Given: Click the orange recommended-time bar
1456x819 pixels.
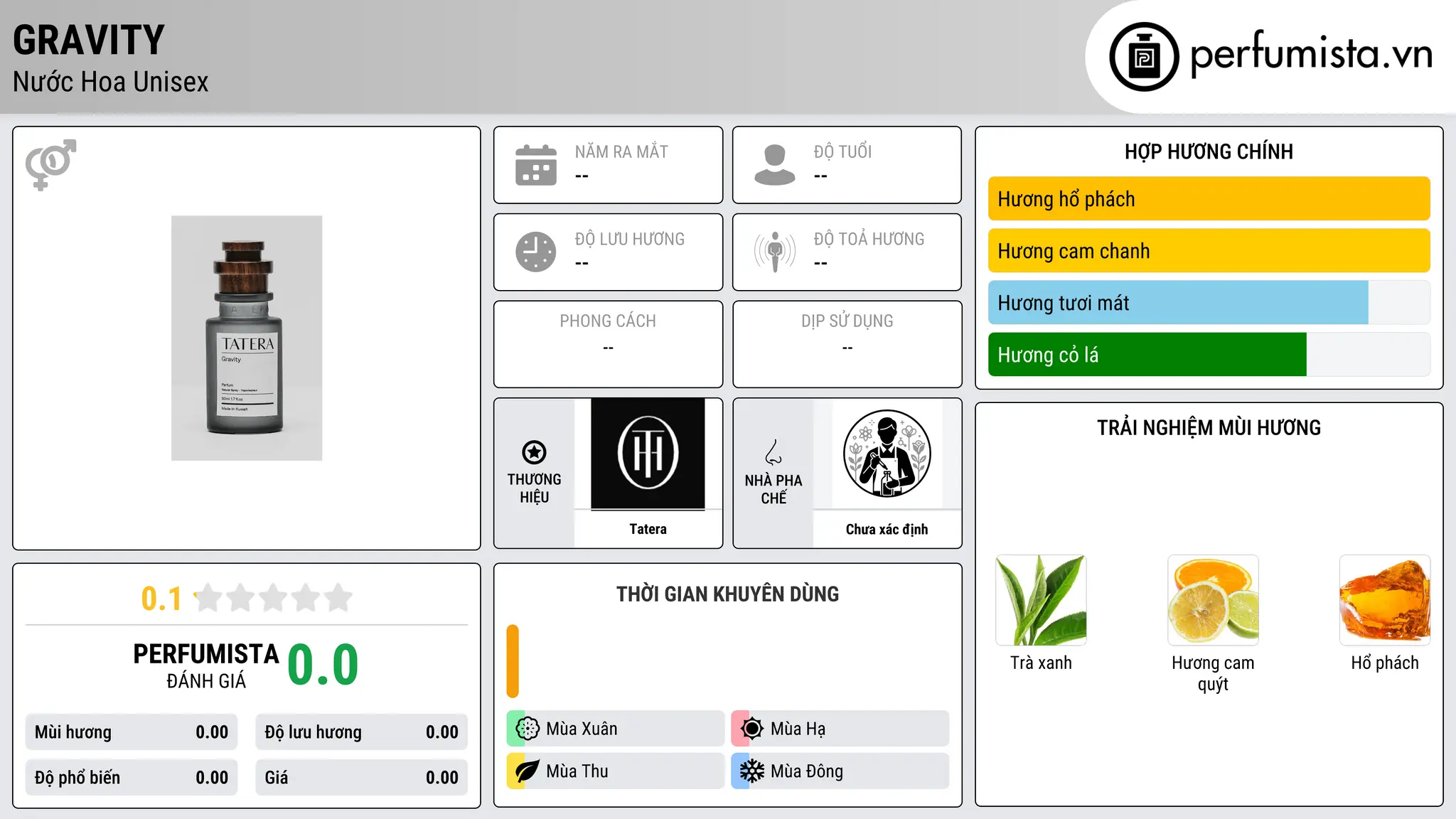Looking at the screenshot, I should click(513, 661).
